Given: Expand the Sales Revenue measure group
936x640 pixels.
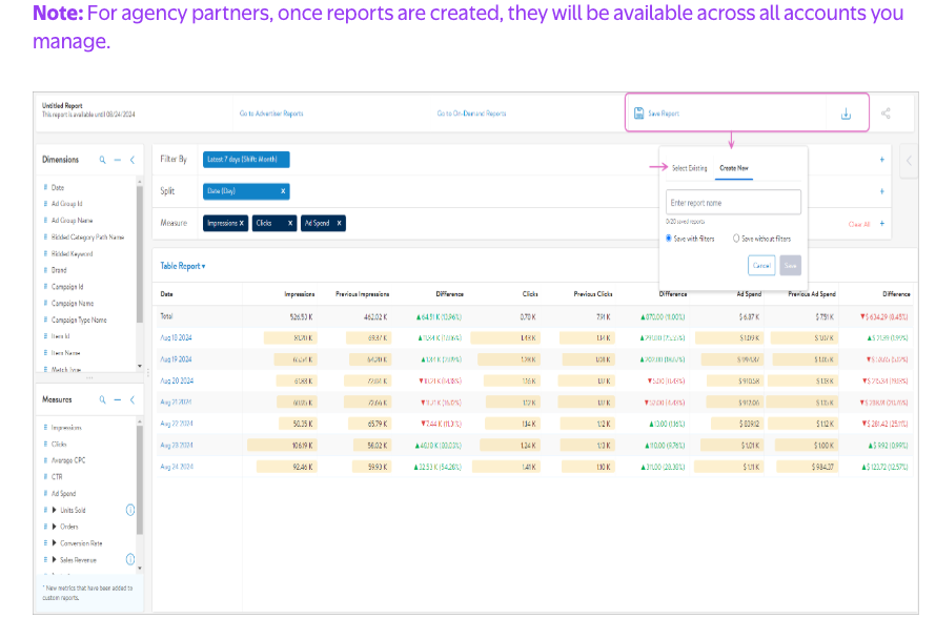Looking at the screenshot, I should click(54, 560).
